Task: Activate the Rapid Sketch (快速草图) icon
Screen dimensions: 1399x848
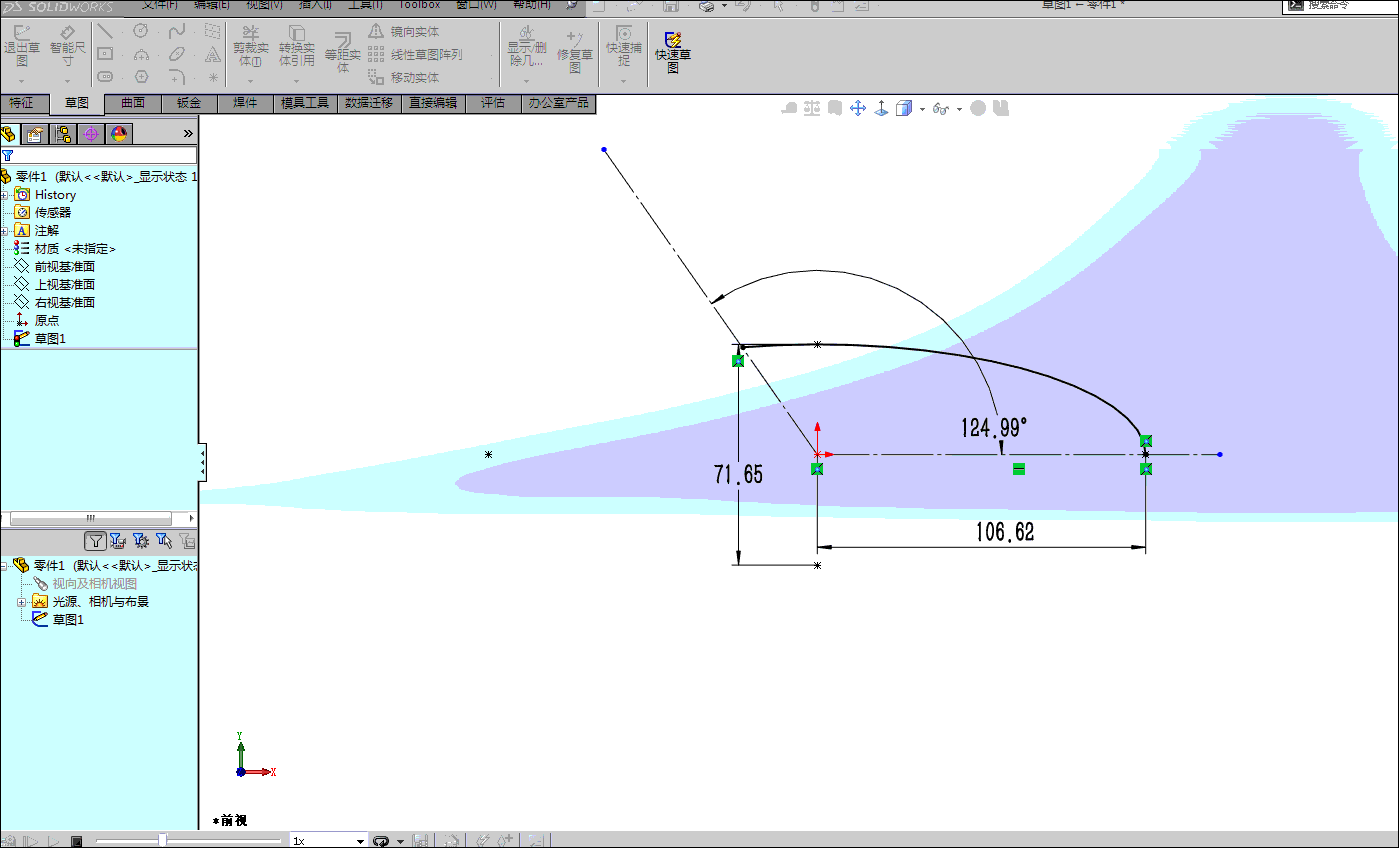Action: point(671,45)
